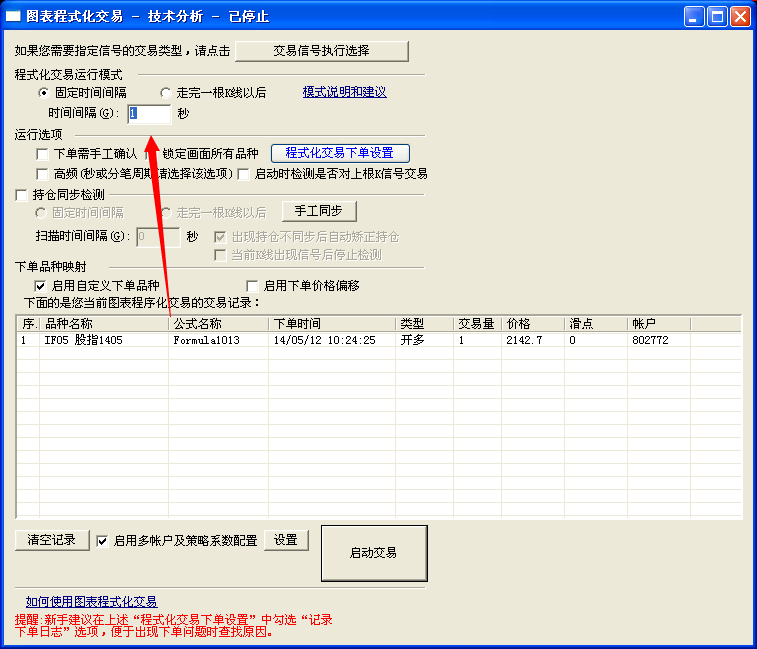Click the 类型 column header

424,324
